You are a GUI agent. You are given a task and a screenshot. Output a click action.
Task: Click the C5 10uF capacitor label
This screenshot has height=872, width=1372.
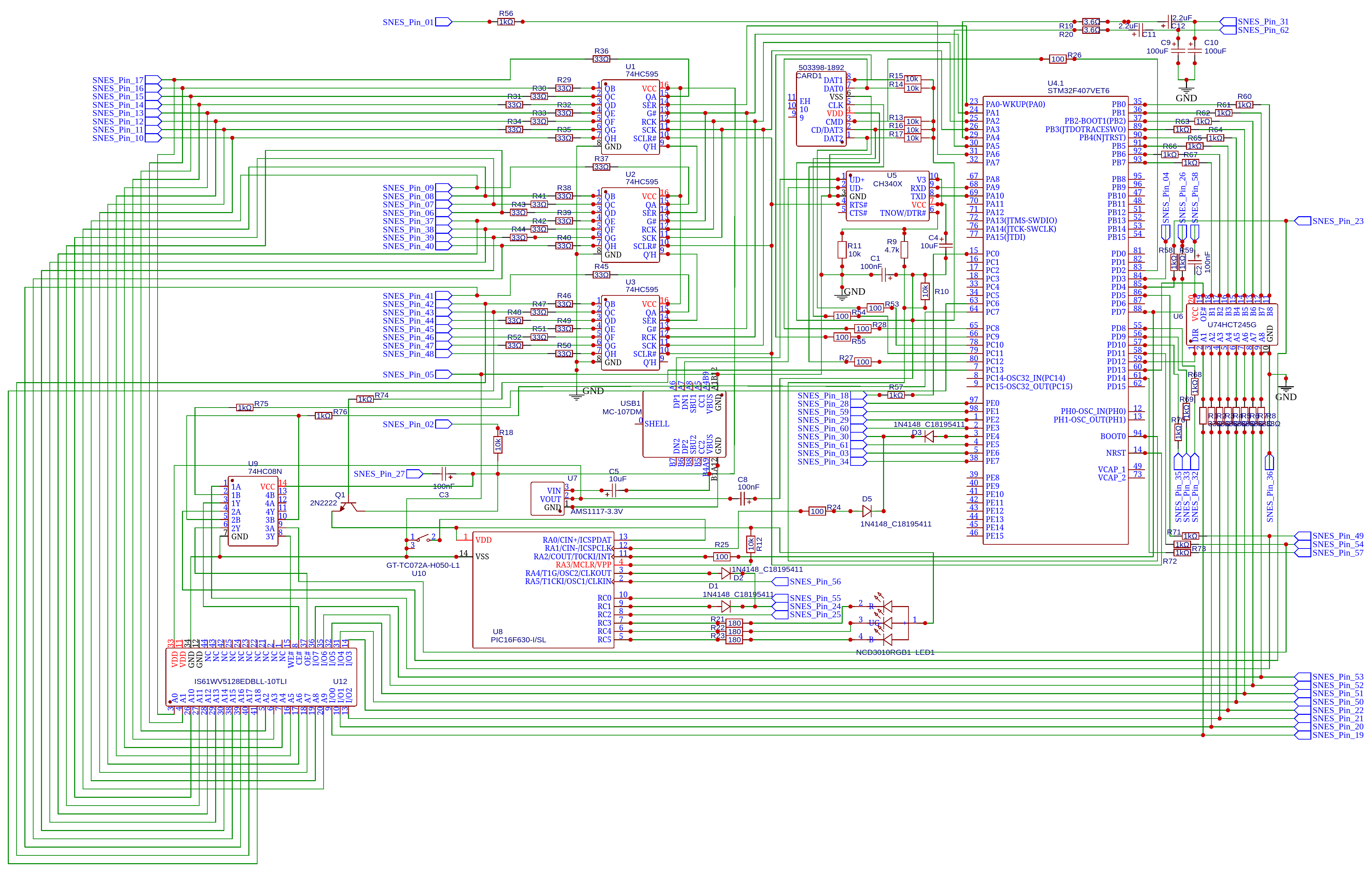click(x=617, y=475)
